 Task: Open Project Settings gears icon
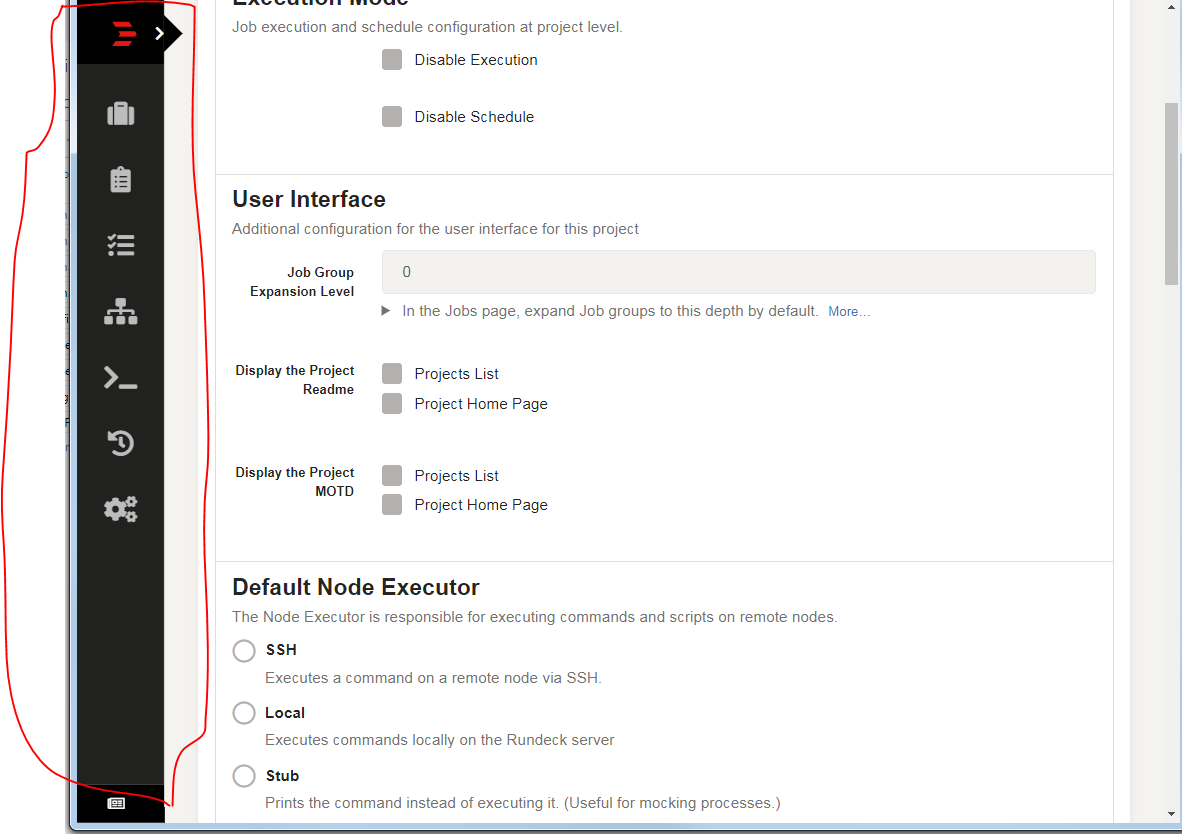click(121, 509)
